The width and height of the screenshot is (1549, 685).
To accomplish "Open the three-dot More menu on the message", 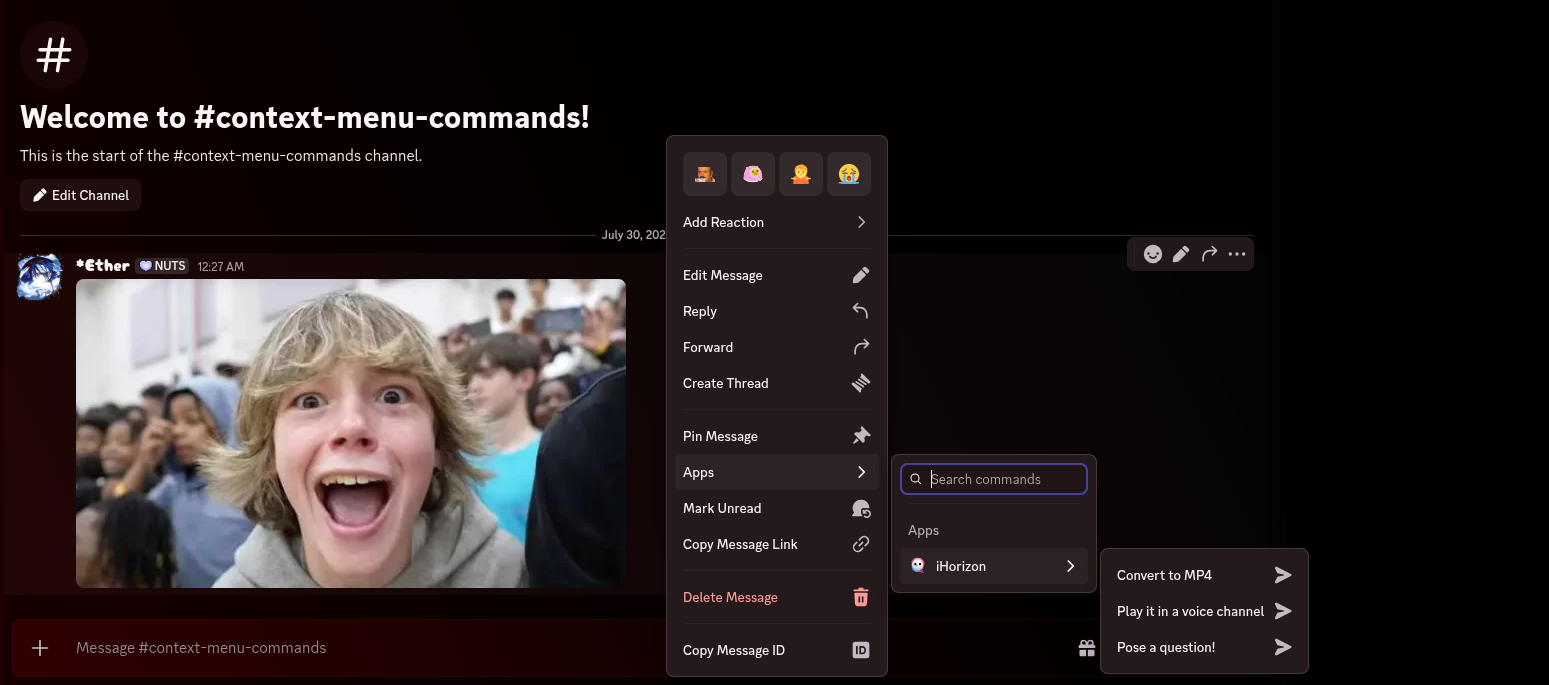I will coord(1237,254).
